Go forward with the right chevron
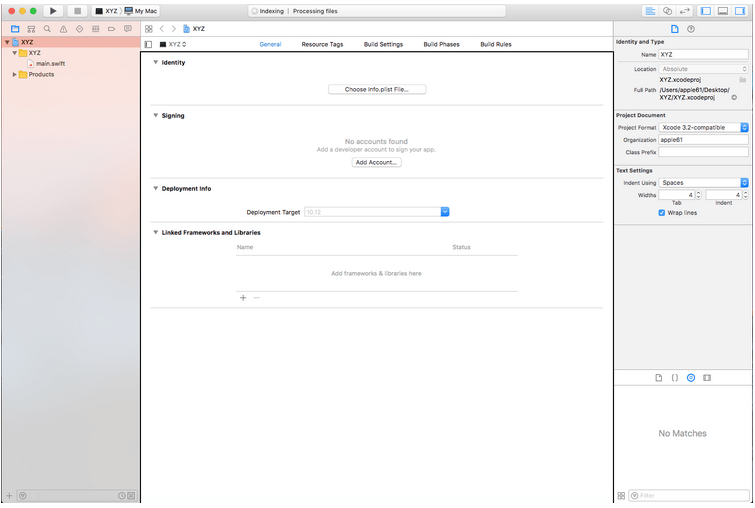The image size is (755, 508). tap(174, 29)
